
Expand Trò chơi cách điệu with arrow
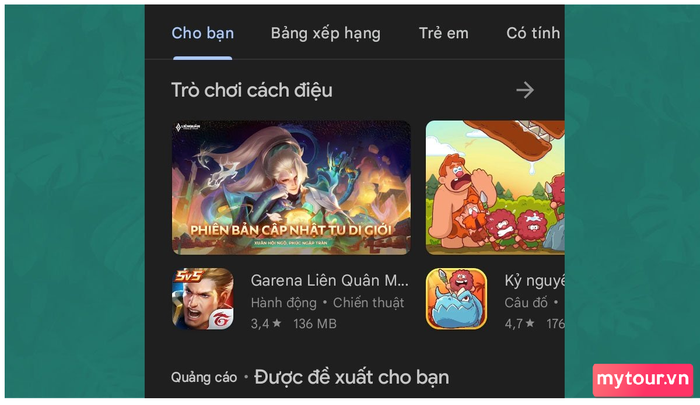[x=525, y=90]
